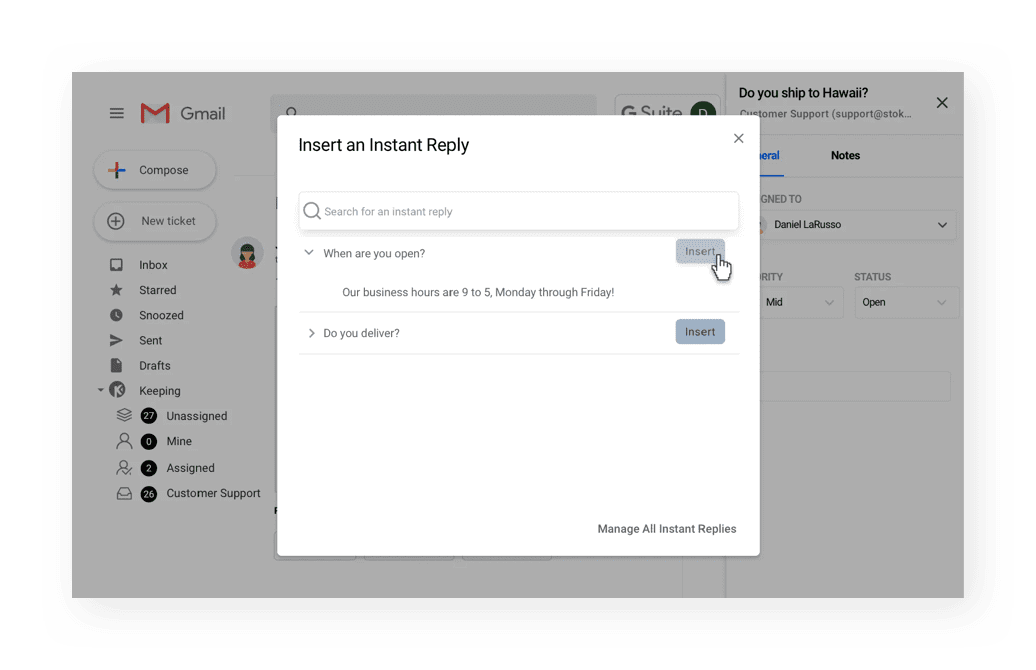
Task: Click the 'Insert an Instant Reply' heading
Action: (x=383, y=145)
